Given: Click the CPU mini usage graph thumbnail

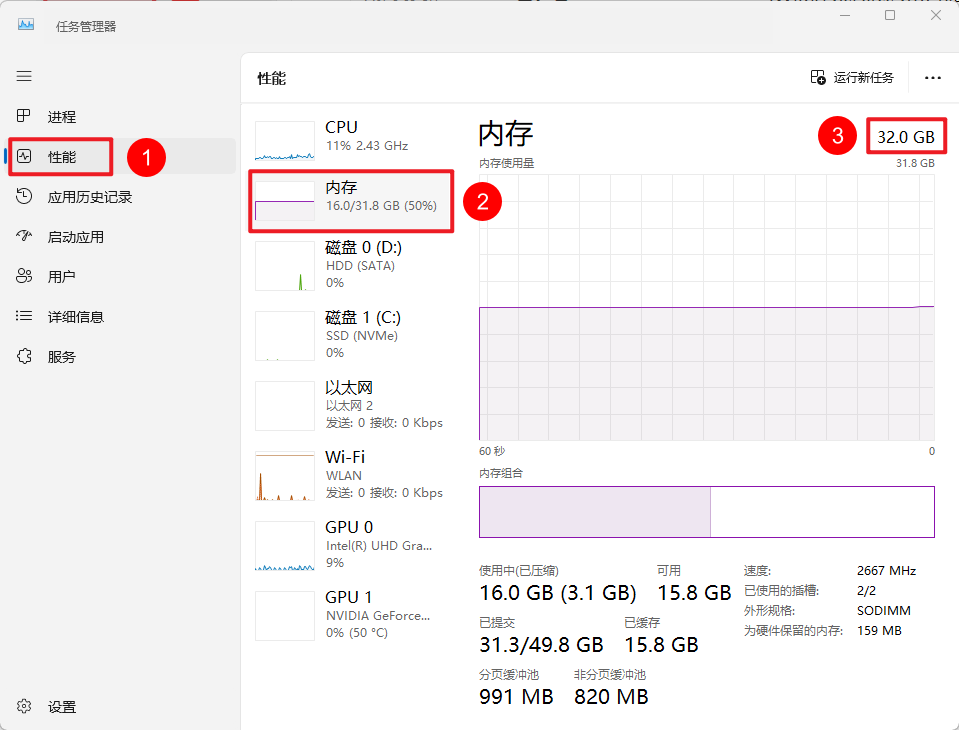Looking at the screenshot, I should click(x=285, y=141).
